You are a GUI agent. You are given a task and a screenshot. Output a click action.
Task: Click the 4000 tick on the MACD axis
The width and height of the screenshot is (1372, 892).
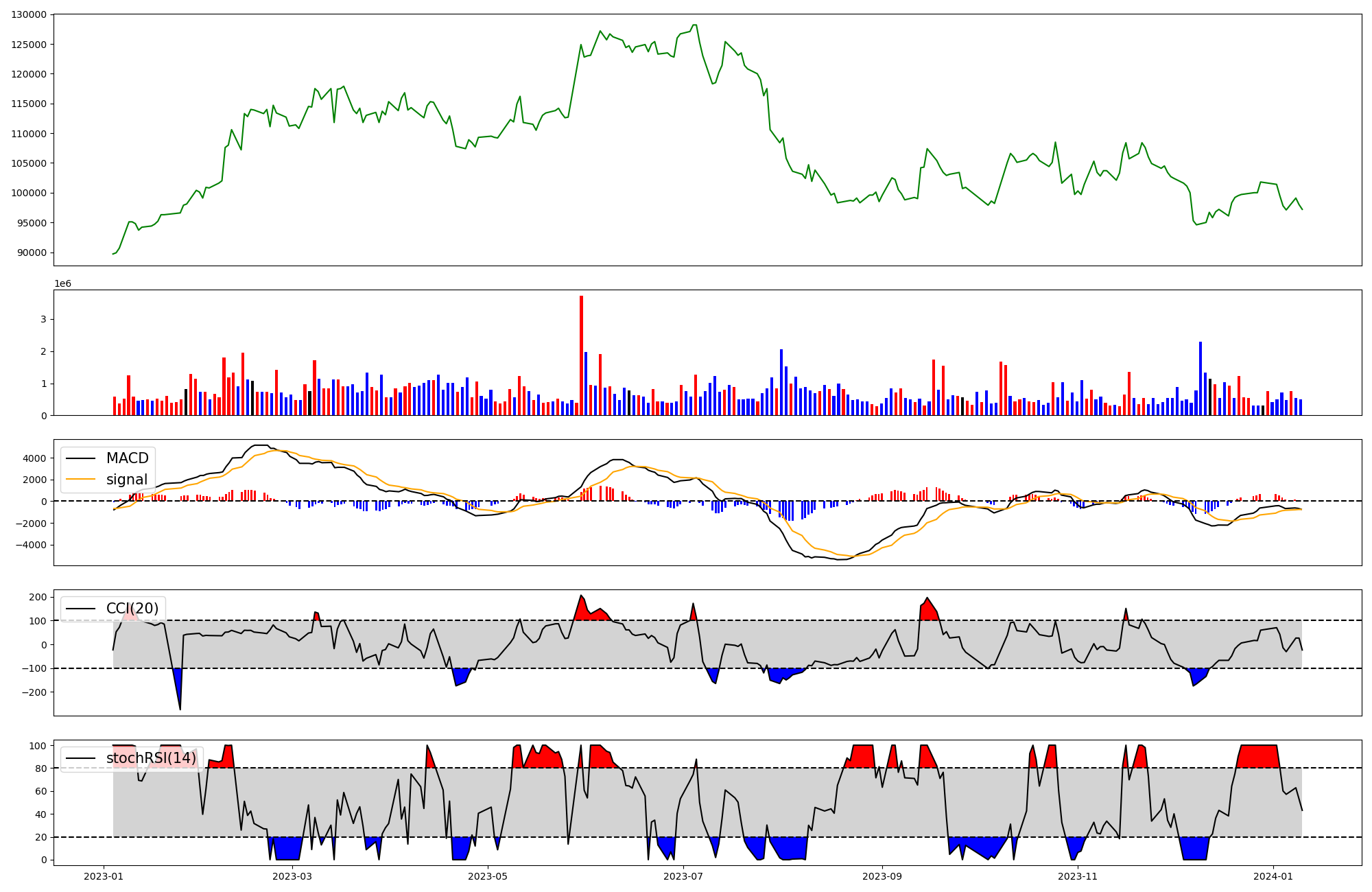[x=34, y=458]
